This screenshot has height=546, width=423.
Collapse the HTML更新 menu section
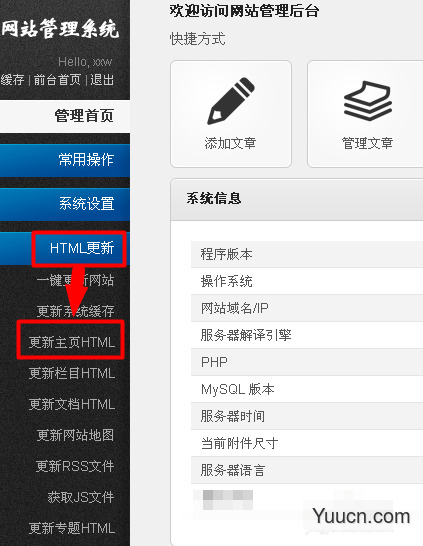65,248
